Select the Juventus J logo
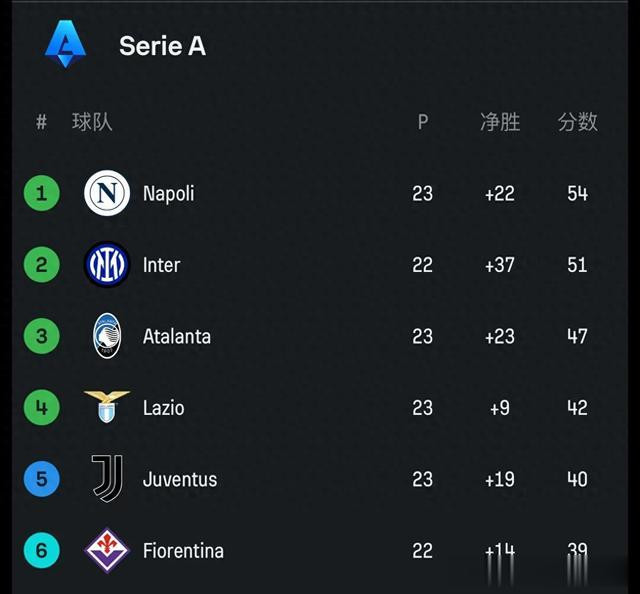 pyautogui.click(x=107, y=478)
